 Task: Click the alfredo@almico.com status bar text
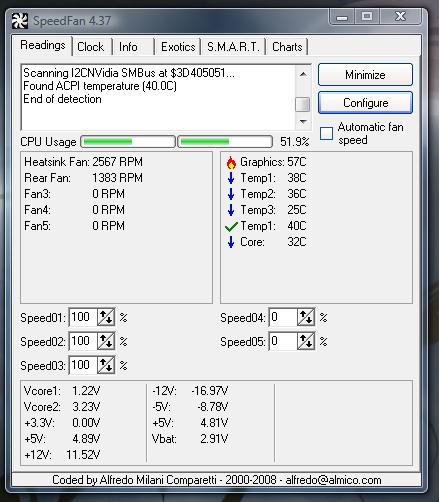[x=333, y=480]
